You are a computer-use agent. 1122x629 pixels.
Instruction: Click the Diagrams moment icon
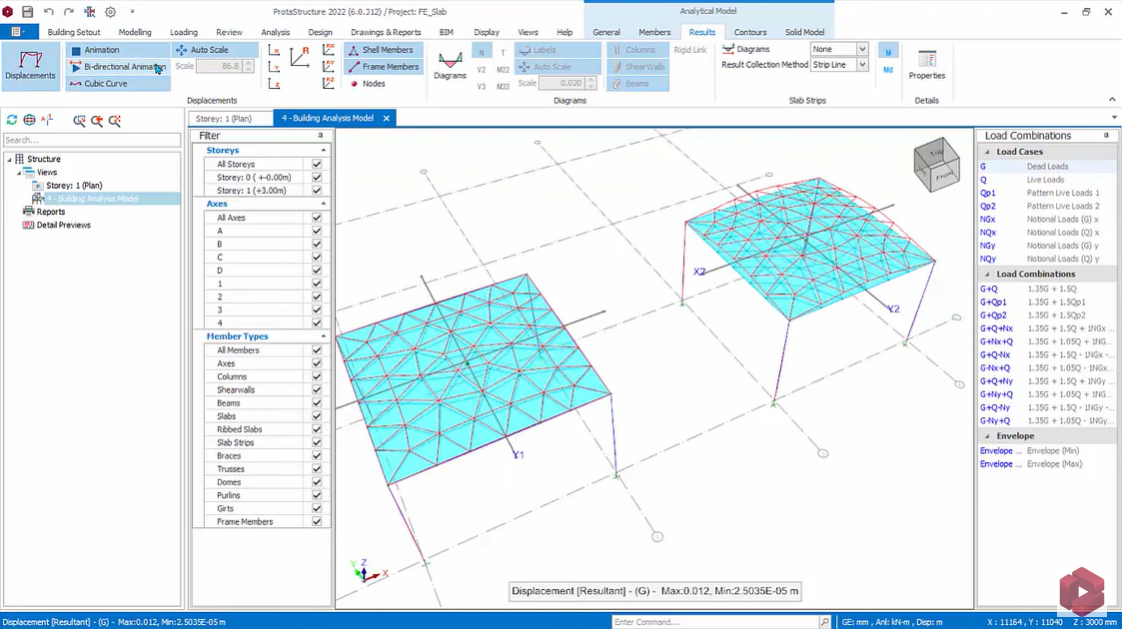tap(450, 64)
